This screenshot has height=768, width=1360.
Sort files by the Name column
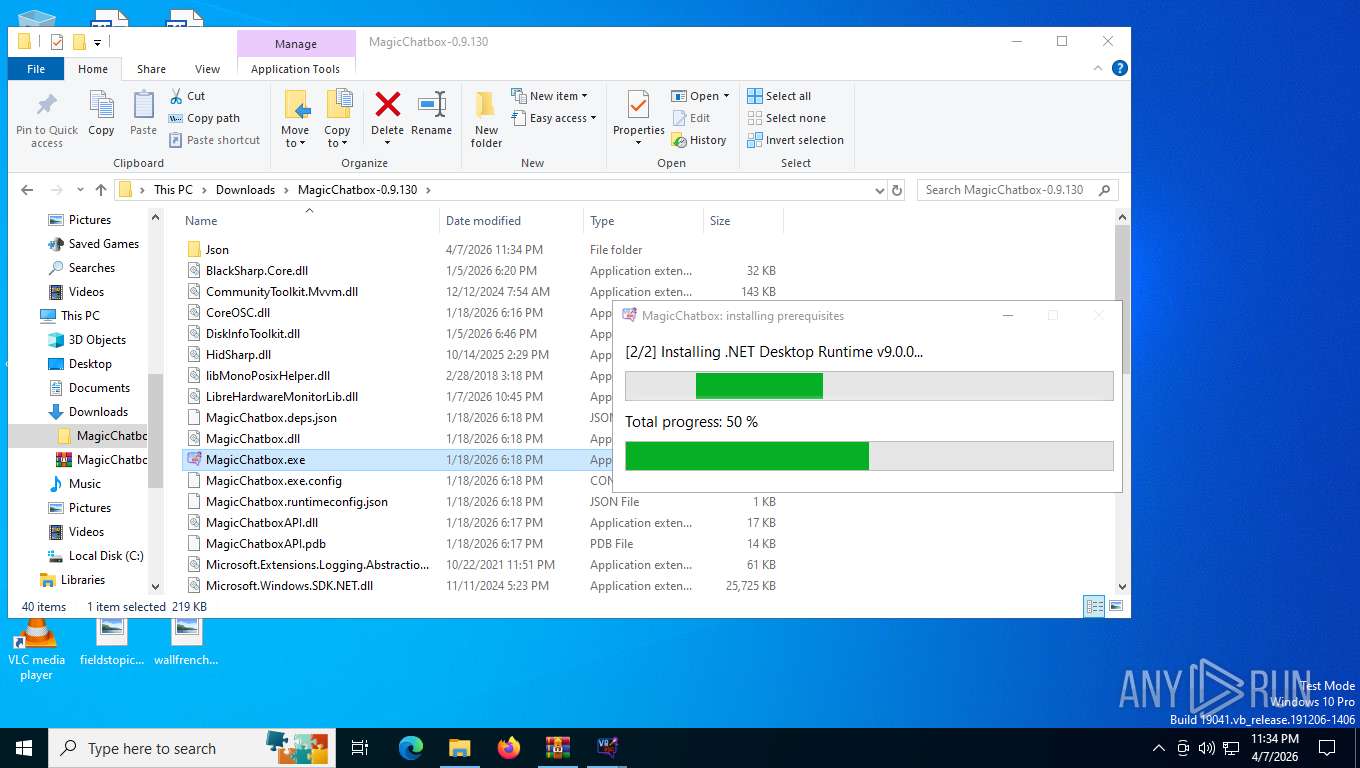309,221
